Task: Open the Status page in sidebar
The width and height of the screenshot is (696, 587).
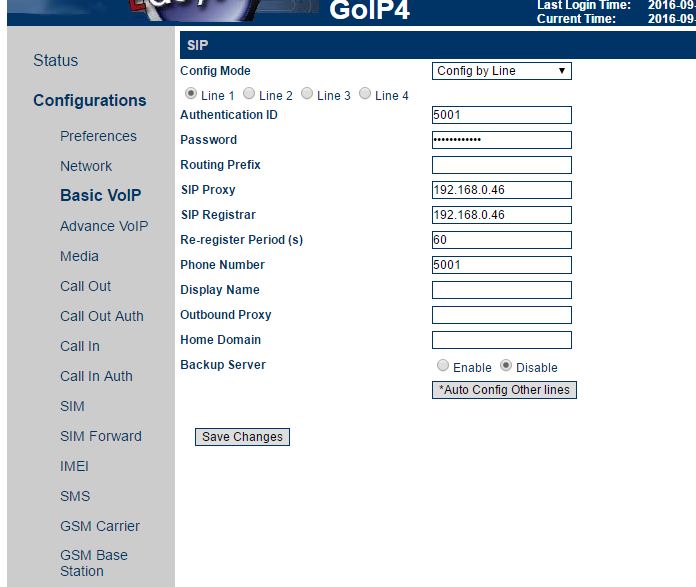Action: (x=55, y=61)
